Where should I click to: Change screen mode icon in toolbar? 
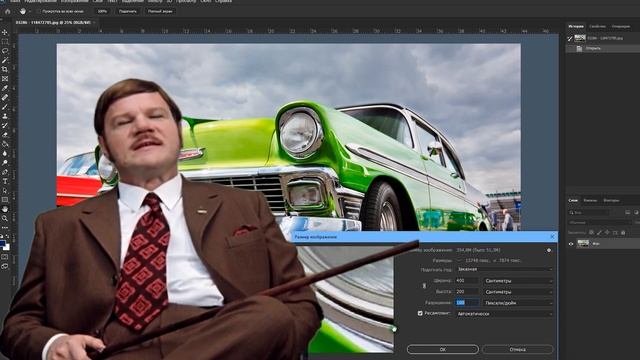click(5, 267)
